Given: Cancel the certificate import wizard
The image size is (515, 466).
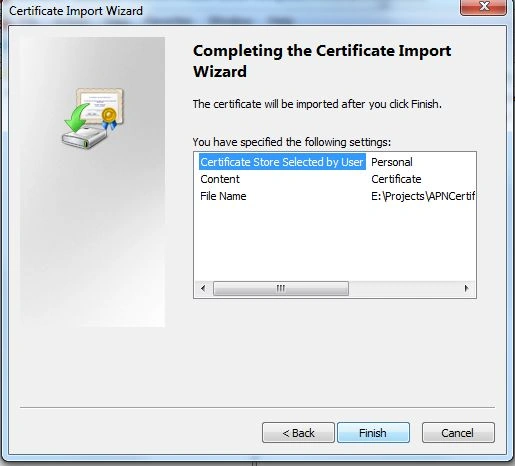Looking at the screenshot, I should coord(458,433).
